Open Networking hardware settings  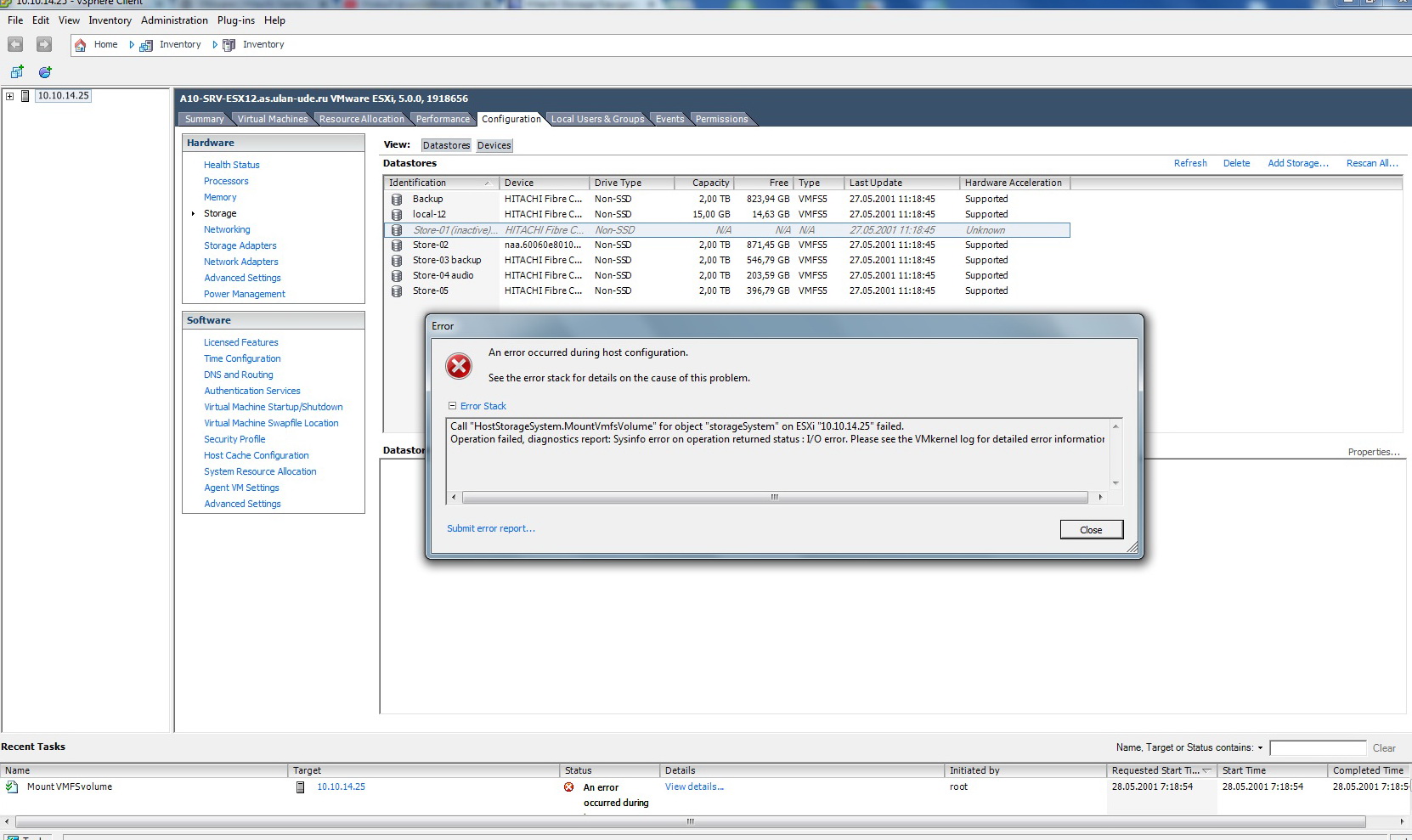point(227,229)
